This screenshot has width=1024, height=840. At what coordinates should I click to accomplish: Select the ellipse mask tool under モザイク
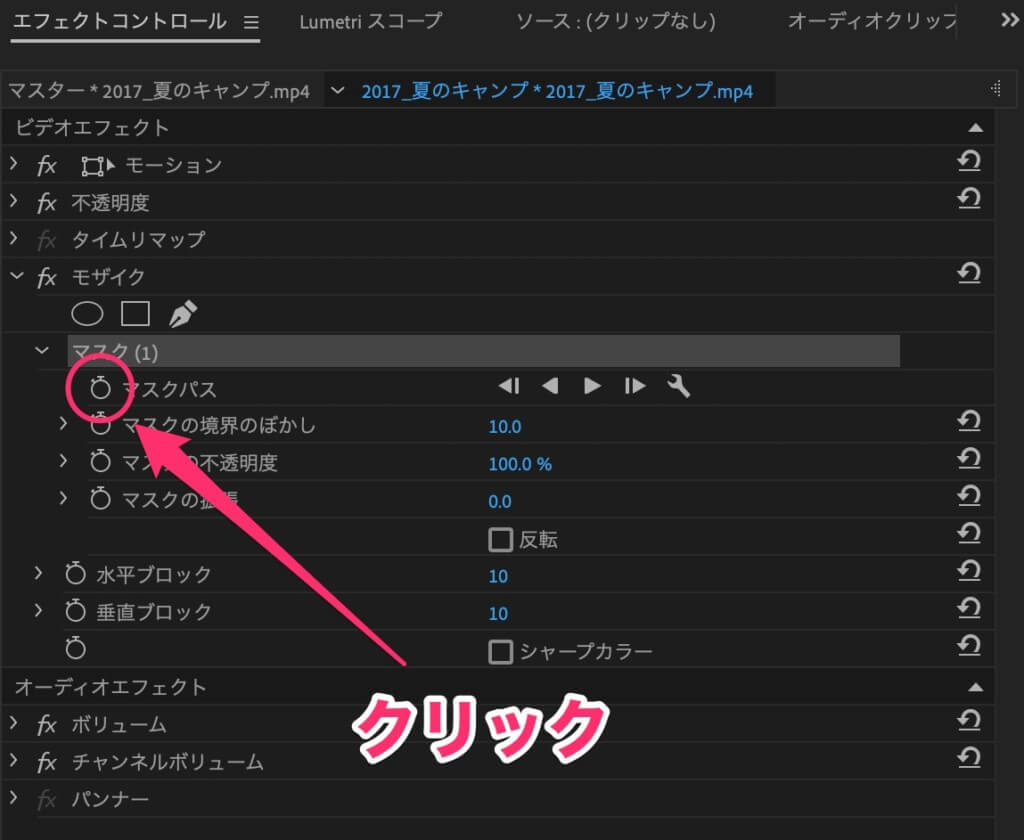click(x=88, y=314)
